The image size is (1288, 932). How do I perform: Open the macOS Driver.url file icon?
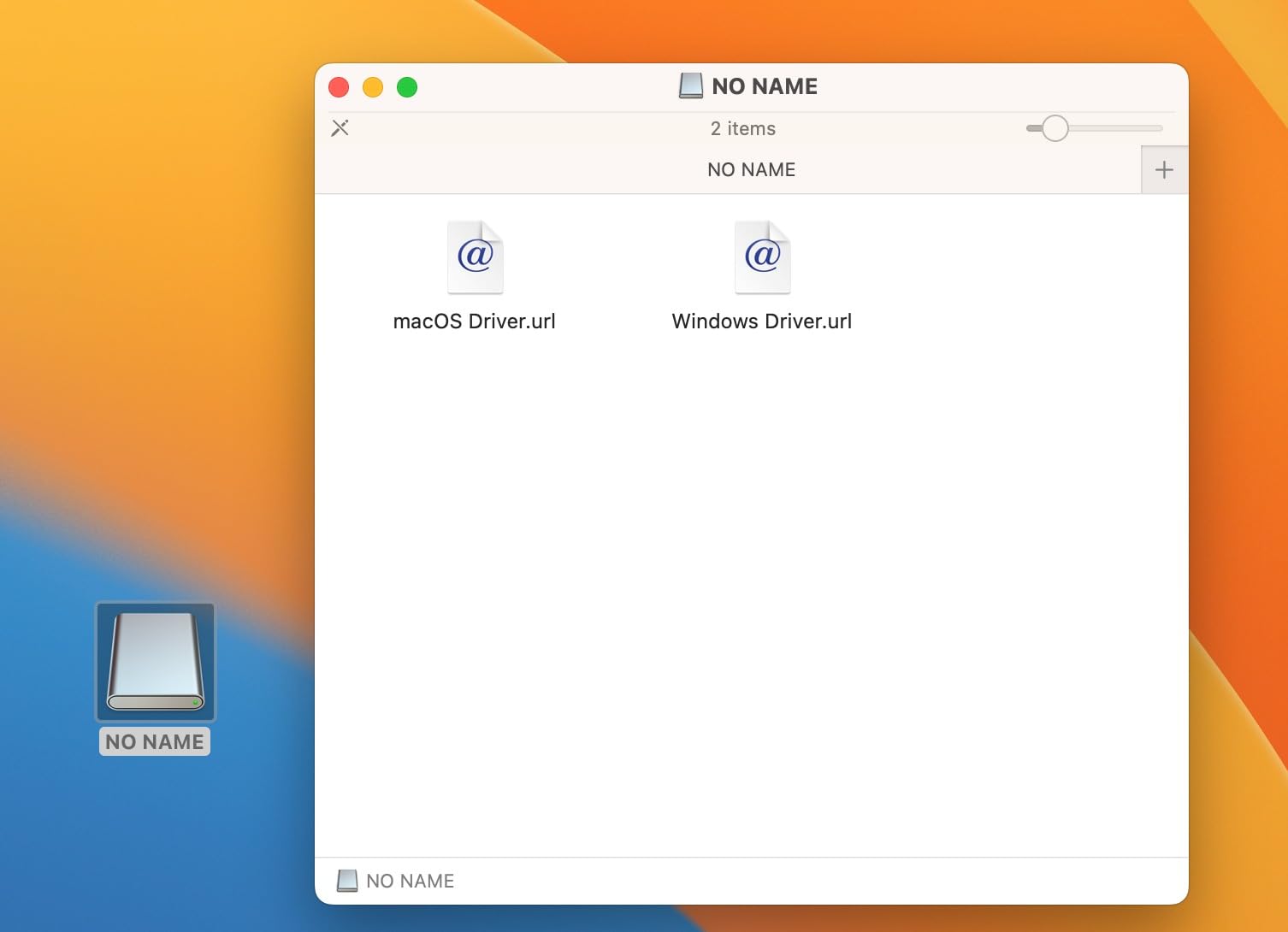476,257
